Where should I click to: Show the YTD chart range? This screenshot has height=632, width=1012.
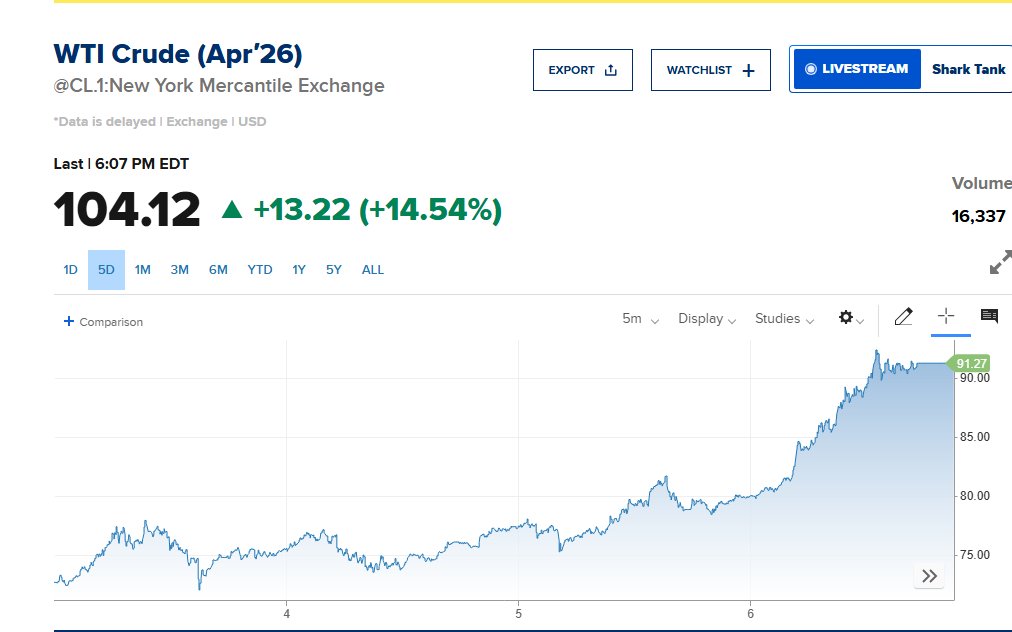[x=260, y=270]
